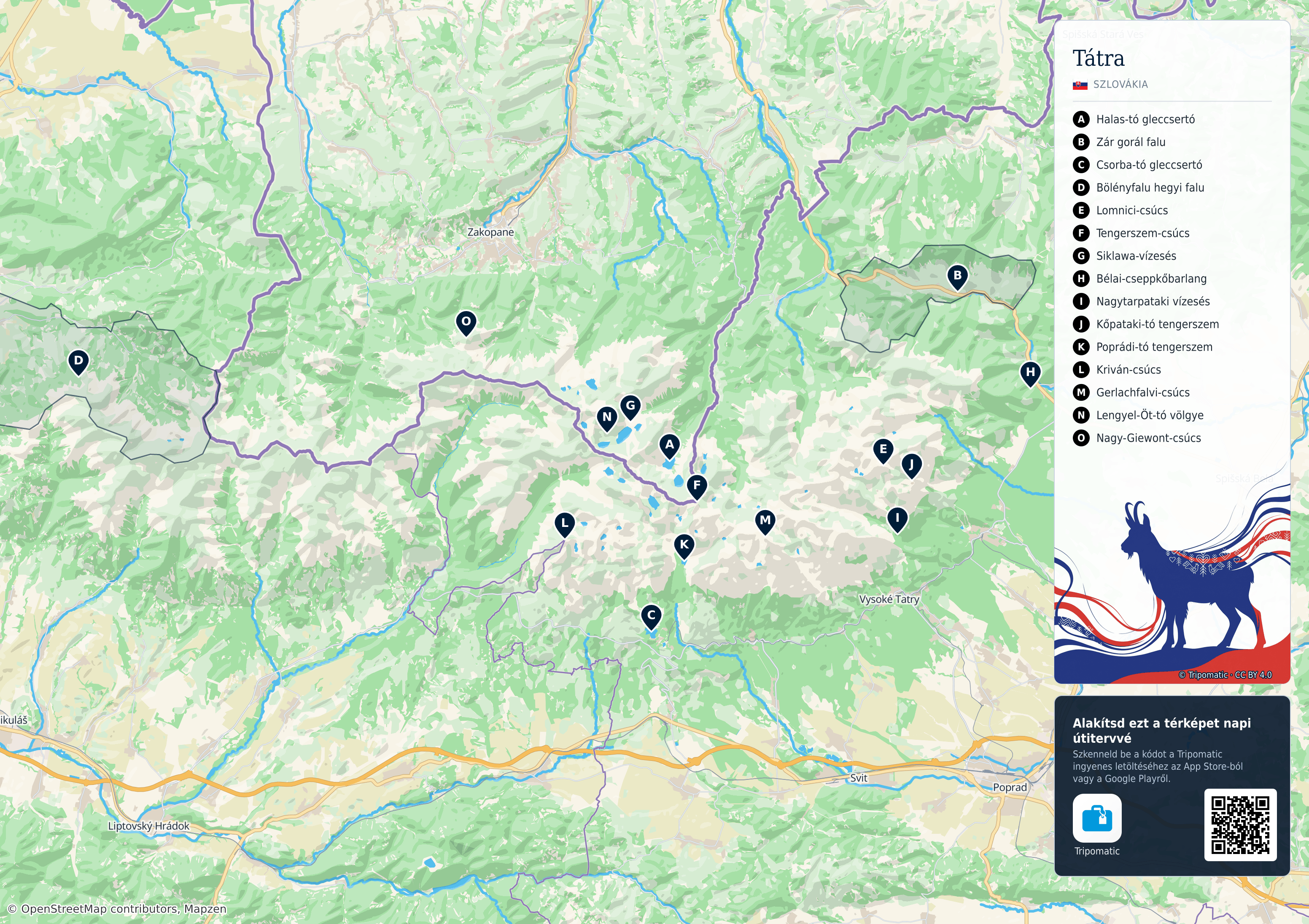Screen dimensions: 1309x924
Task: Select legend entry Tengerszem-csúcs
Action: coord(1131,233)
